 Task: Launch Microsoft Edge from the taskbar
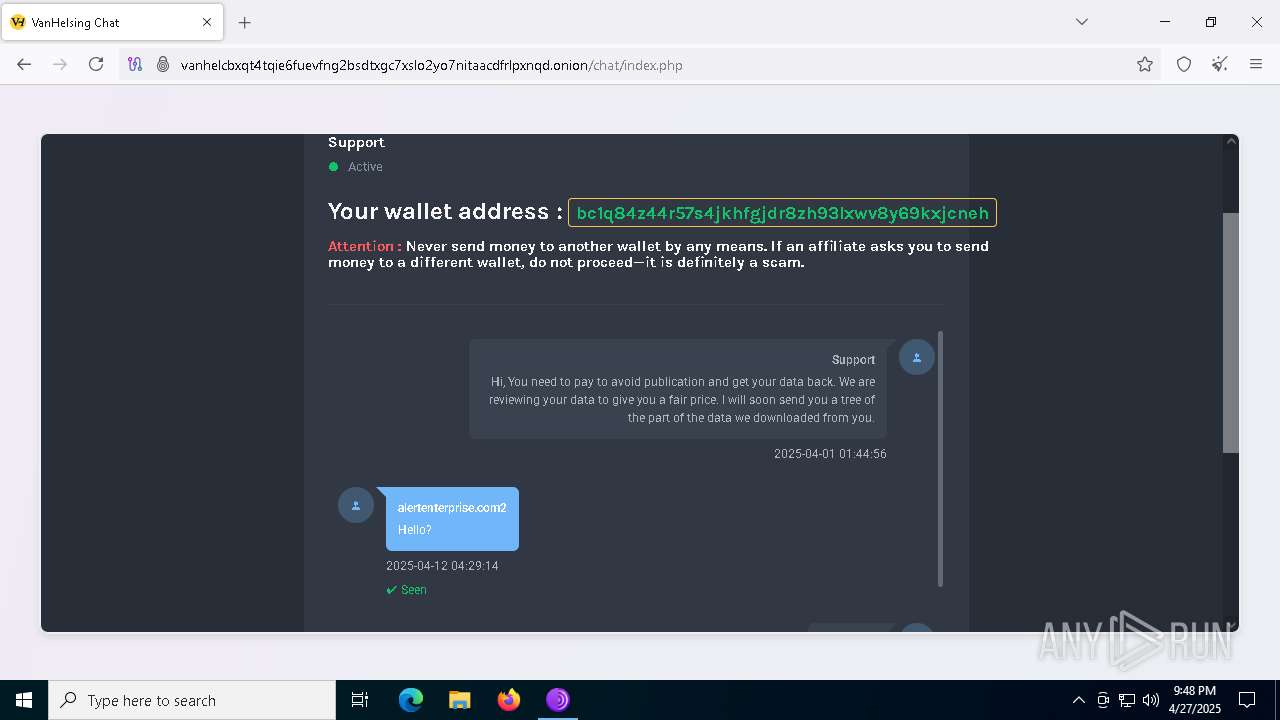[411, 700]
